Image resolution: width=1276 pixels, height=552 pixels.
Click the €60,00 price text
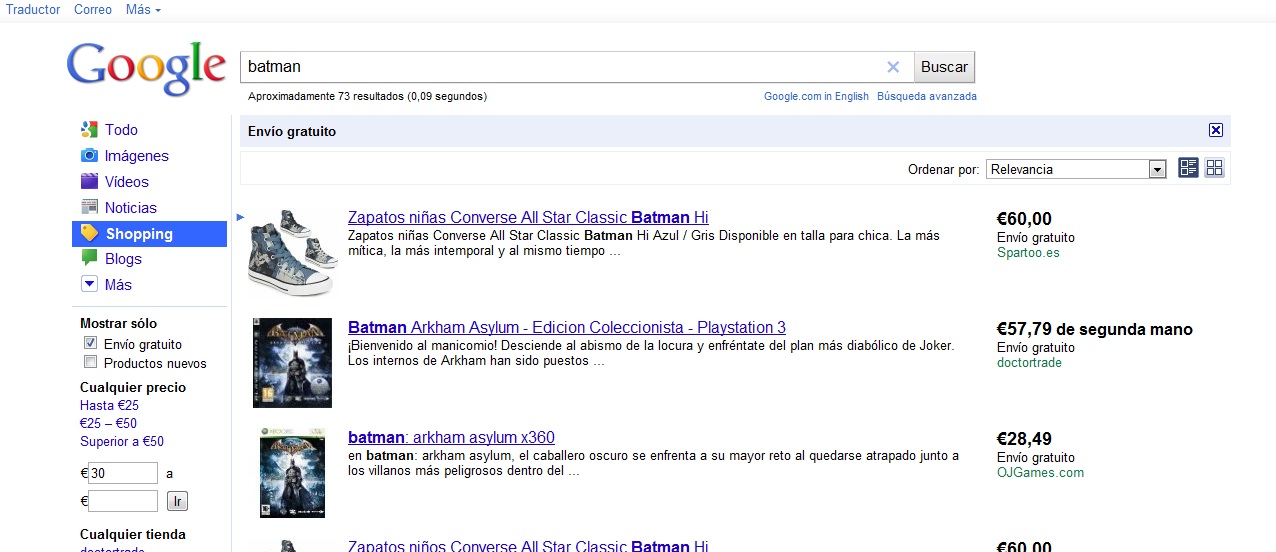point(1024,219)
